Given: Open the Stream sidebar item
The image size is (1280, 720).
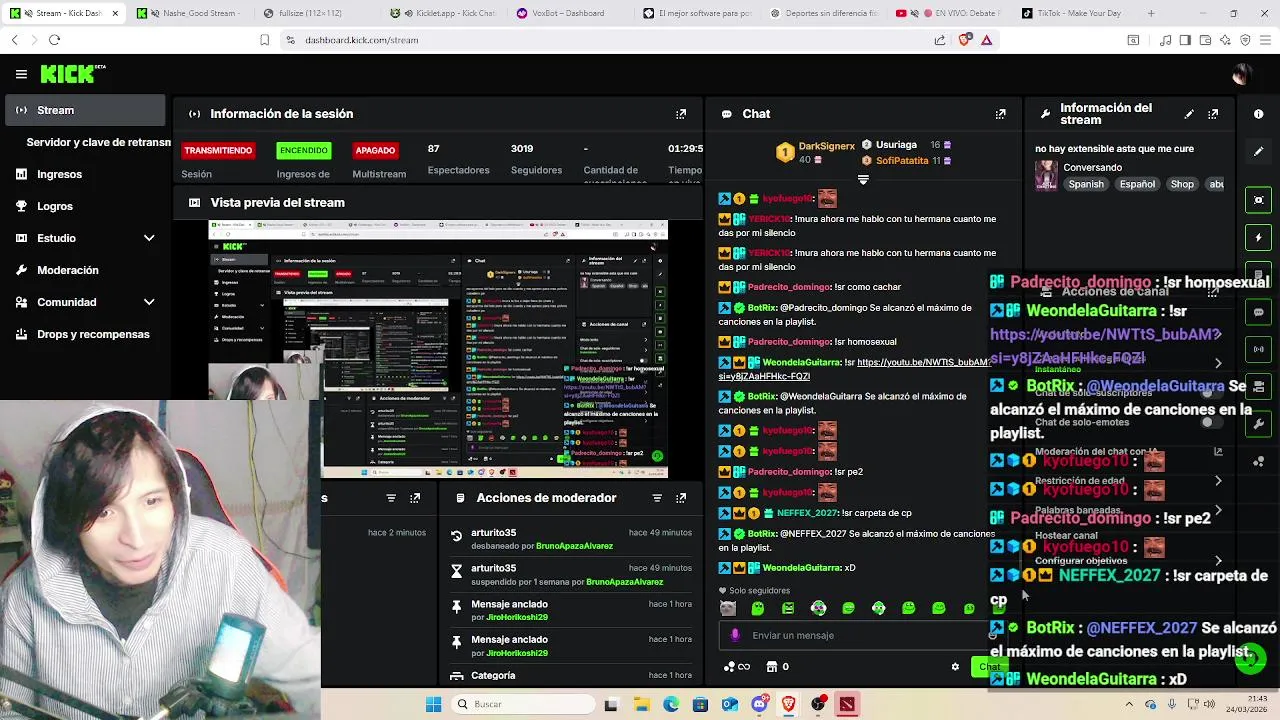Looking at the screenshot, I should coord(84,110).
